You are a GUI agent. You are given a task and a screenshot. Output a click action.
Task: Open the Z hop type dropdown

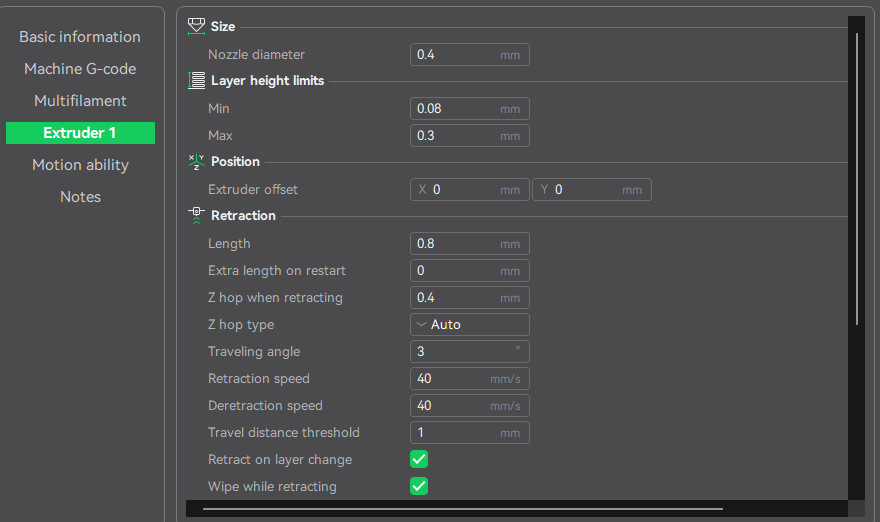pyautogui.click(x=470, y=324)
